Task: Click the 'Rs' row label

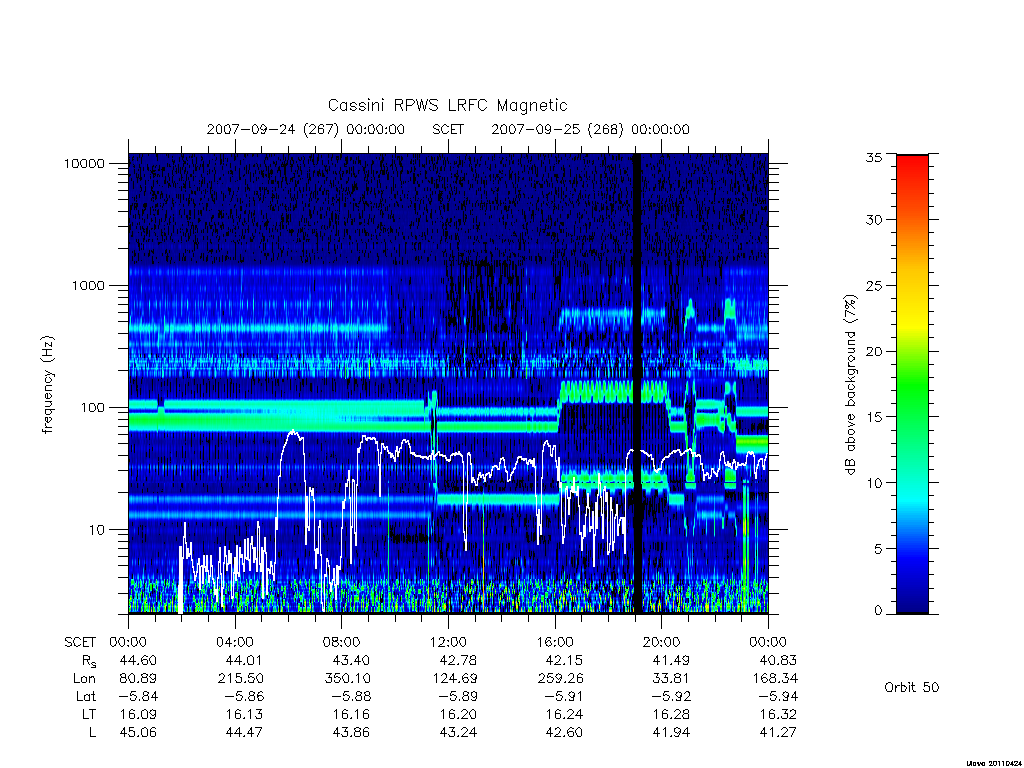Action: (88, 662)
